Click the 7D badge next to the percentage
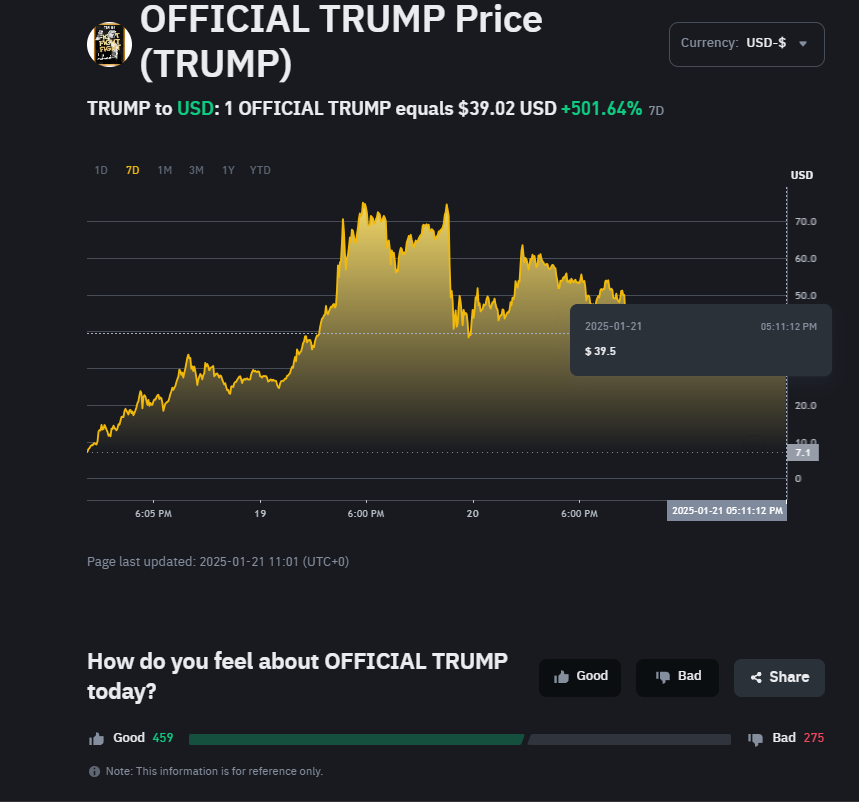This screenshot has width=859, height=802. [x=657, y=110]
